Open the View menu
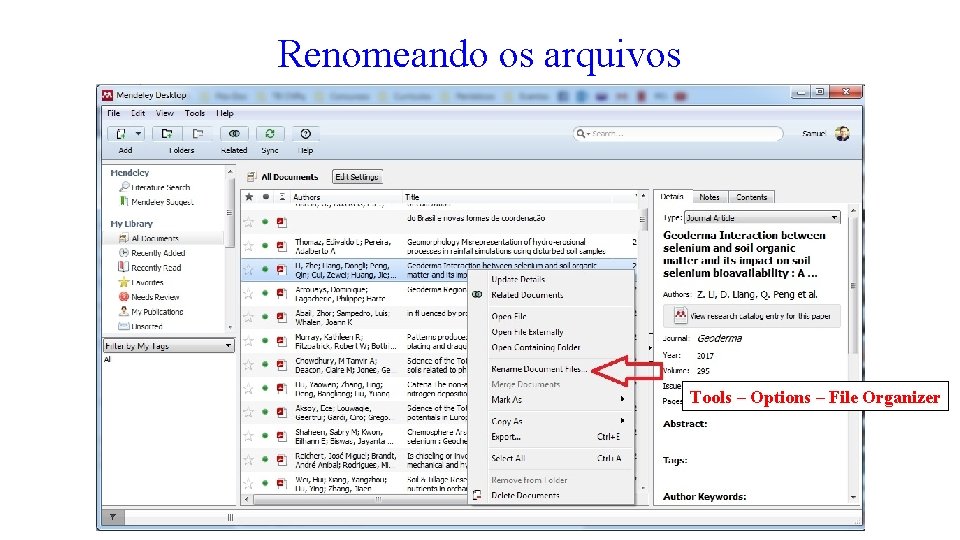Screen dimensions: 960x540 click(165, 113)
